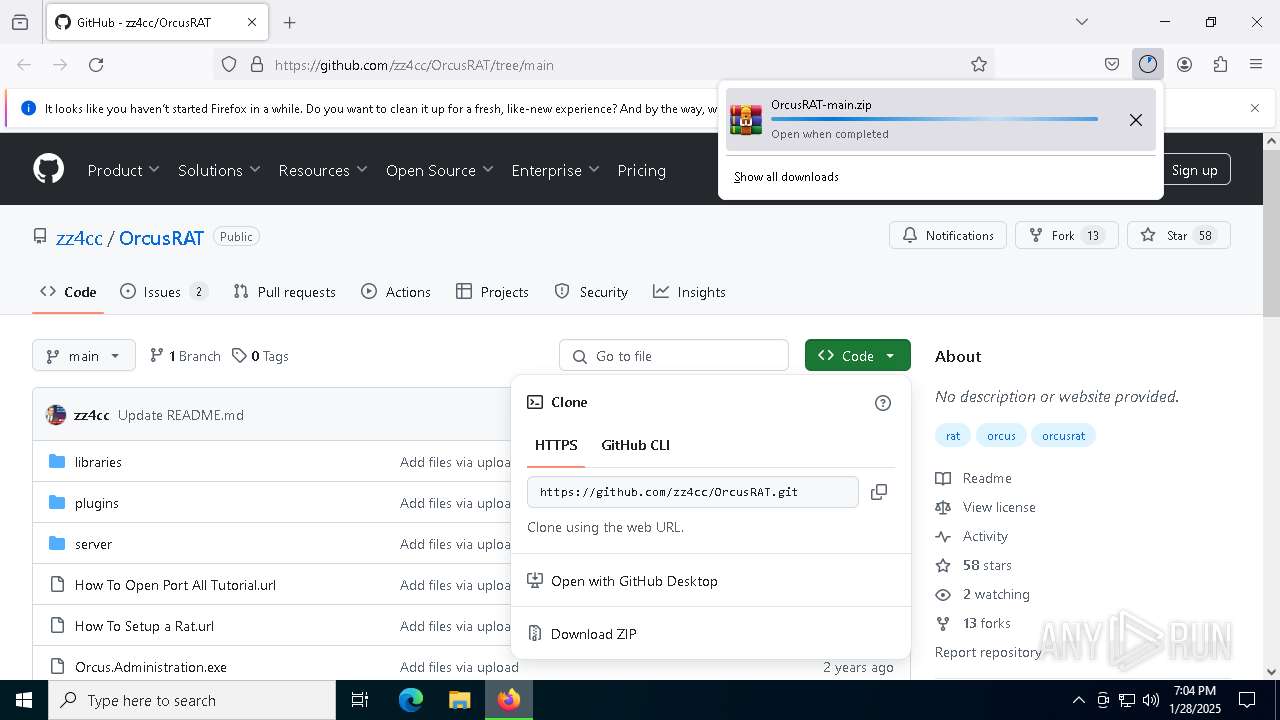Screen dimensions: 1280x720
Task: Save page to Pocket
Action: [x=1112, y=65]
